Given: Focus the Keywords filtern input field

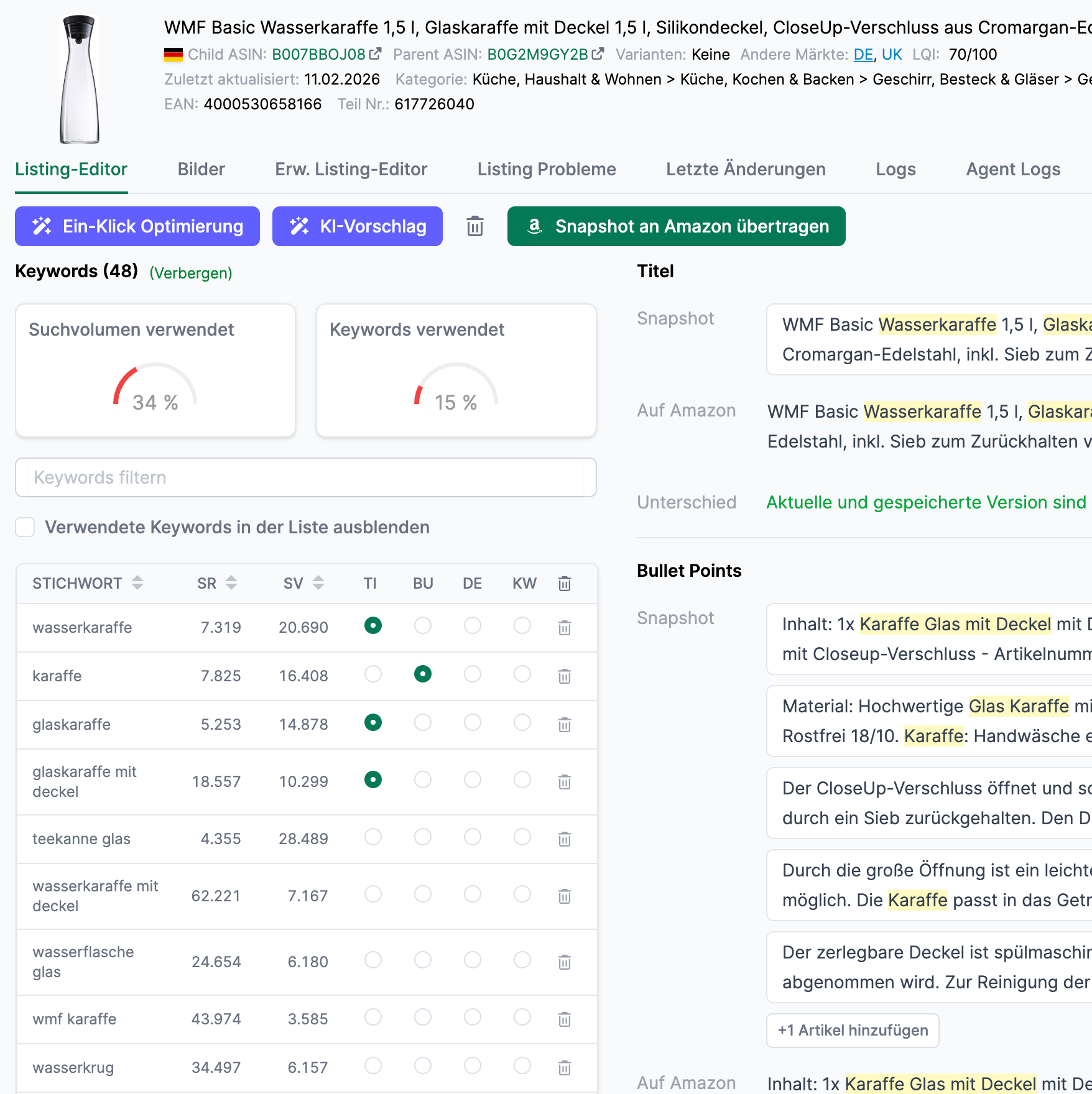Looking at the screenshot, I should [305, 477].
